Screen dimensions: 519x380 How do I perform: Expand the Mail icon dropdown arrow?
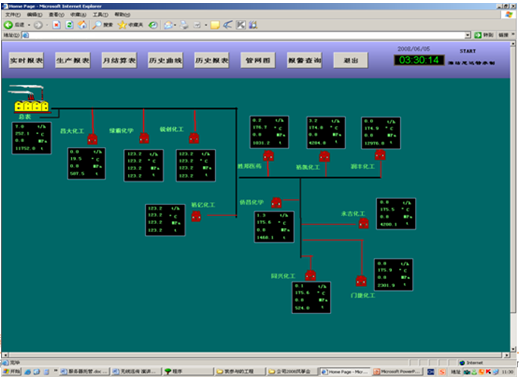(175, 25)
